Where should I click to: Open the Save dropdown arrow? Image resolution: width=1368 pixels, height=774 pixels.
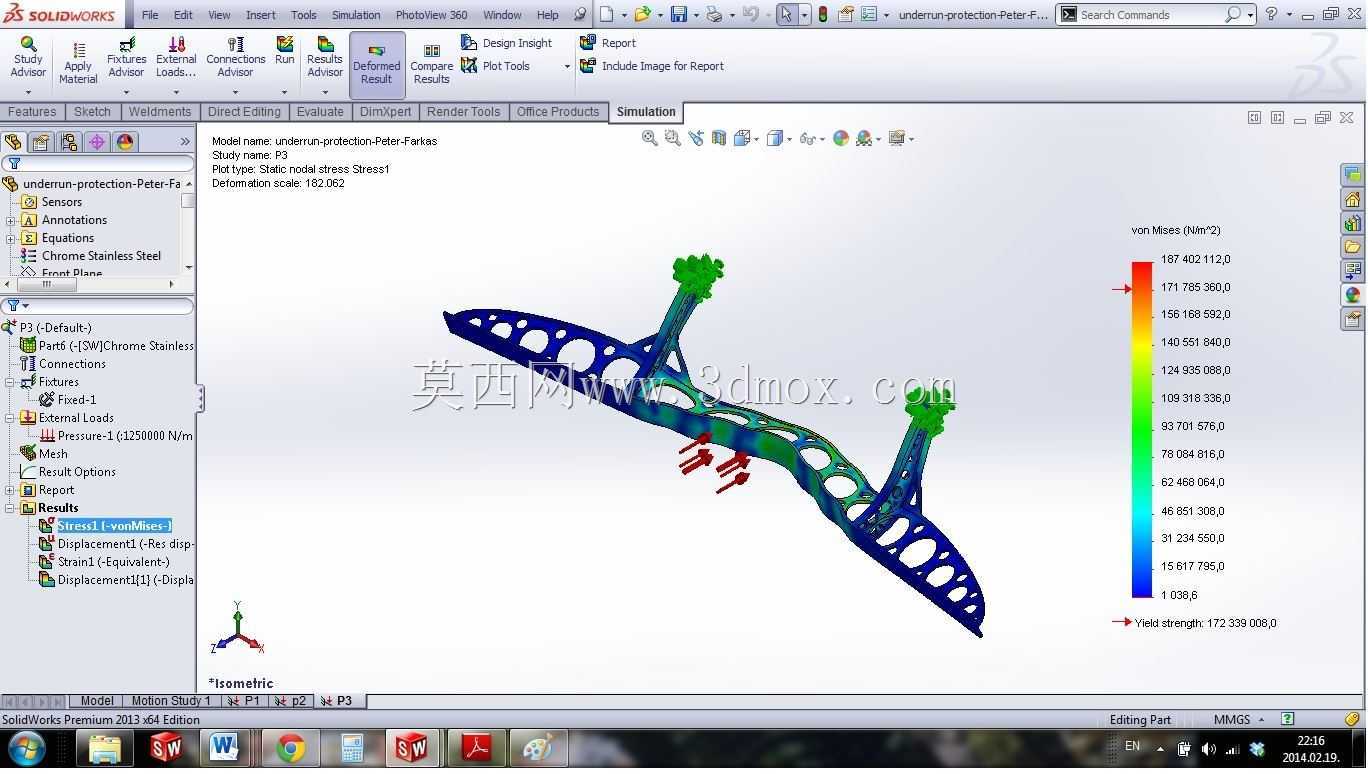pos(696,16)
